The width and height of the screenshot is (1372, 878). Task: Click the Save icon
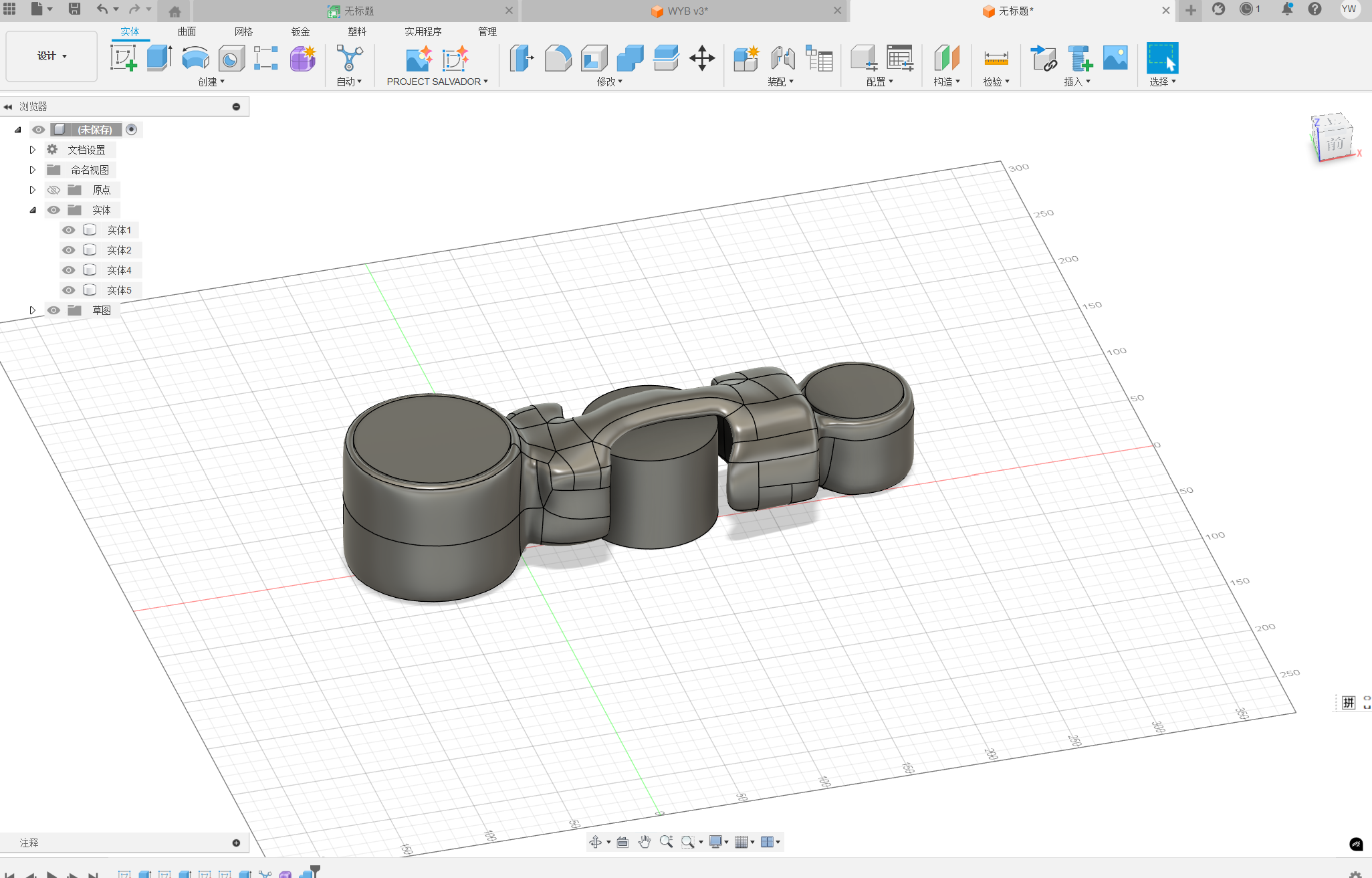point(75,9)
